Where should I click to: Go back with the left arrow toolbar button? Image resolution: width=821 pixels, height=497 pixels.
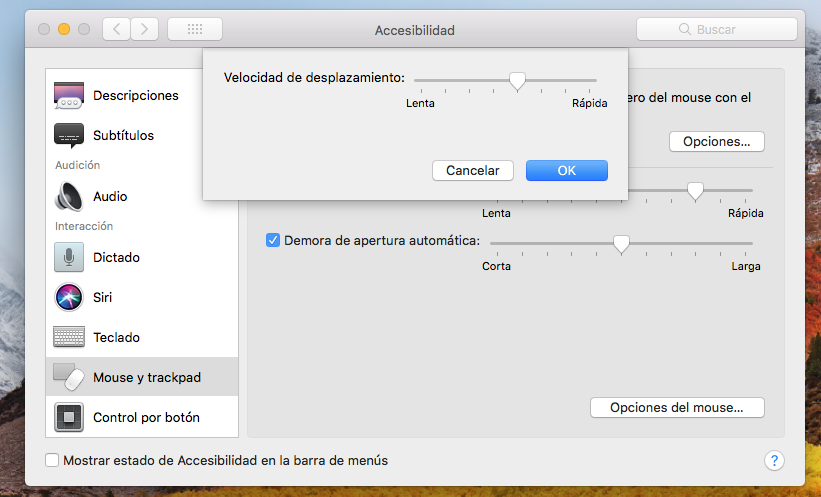click(116, 29)
